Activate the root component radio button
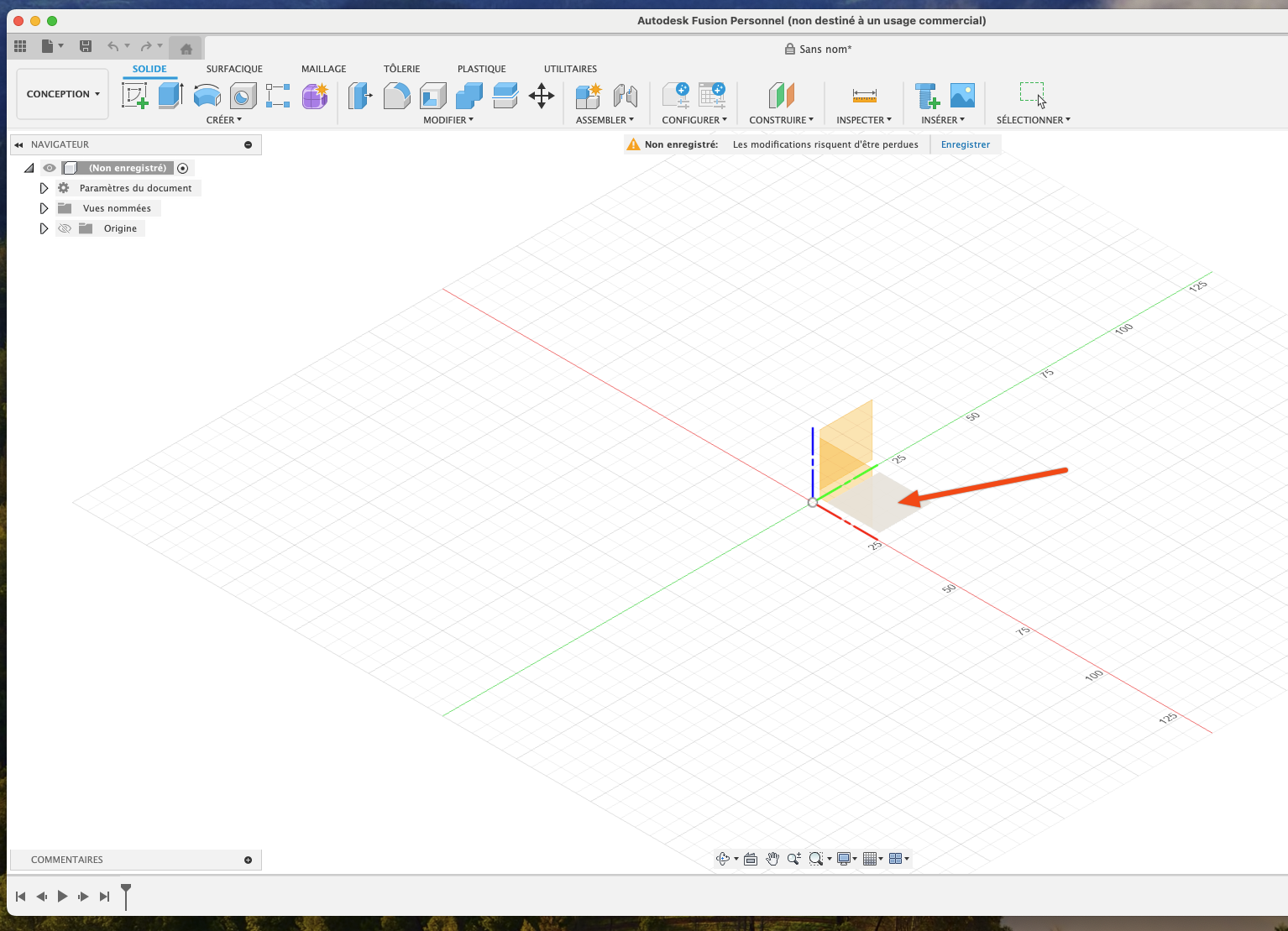This screenshot has width=1288, height=931. pyautogui.click(x=182, y=168)
